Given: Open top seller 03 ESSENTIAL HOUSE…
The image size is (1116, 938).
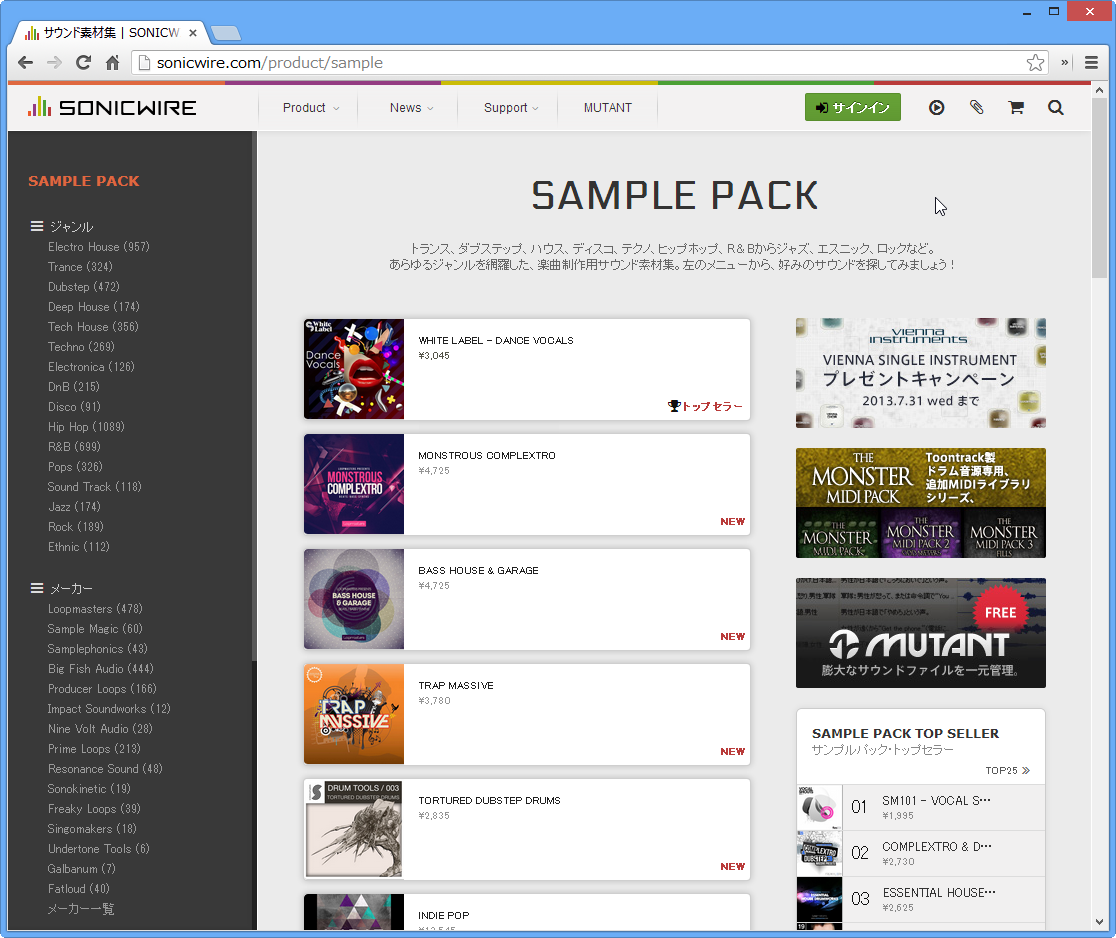Looking at the screenshot, I should pos(921,900).
